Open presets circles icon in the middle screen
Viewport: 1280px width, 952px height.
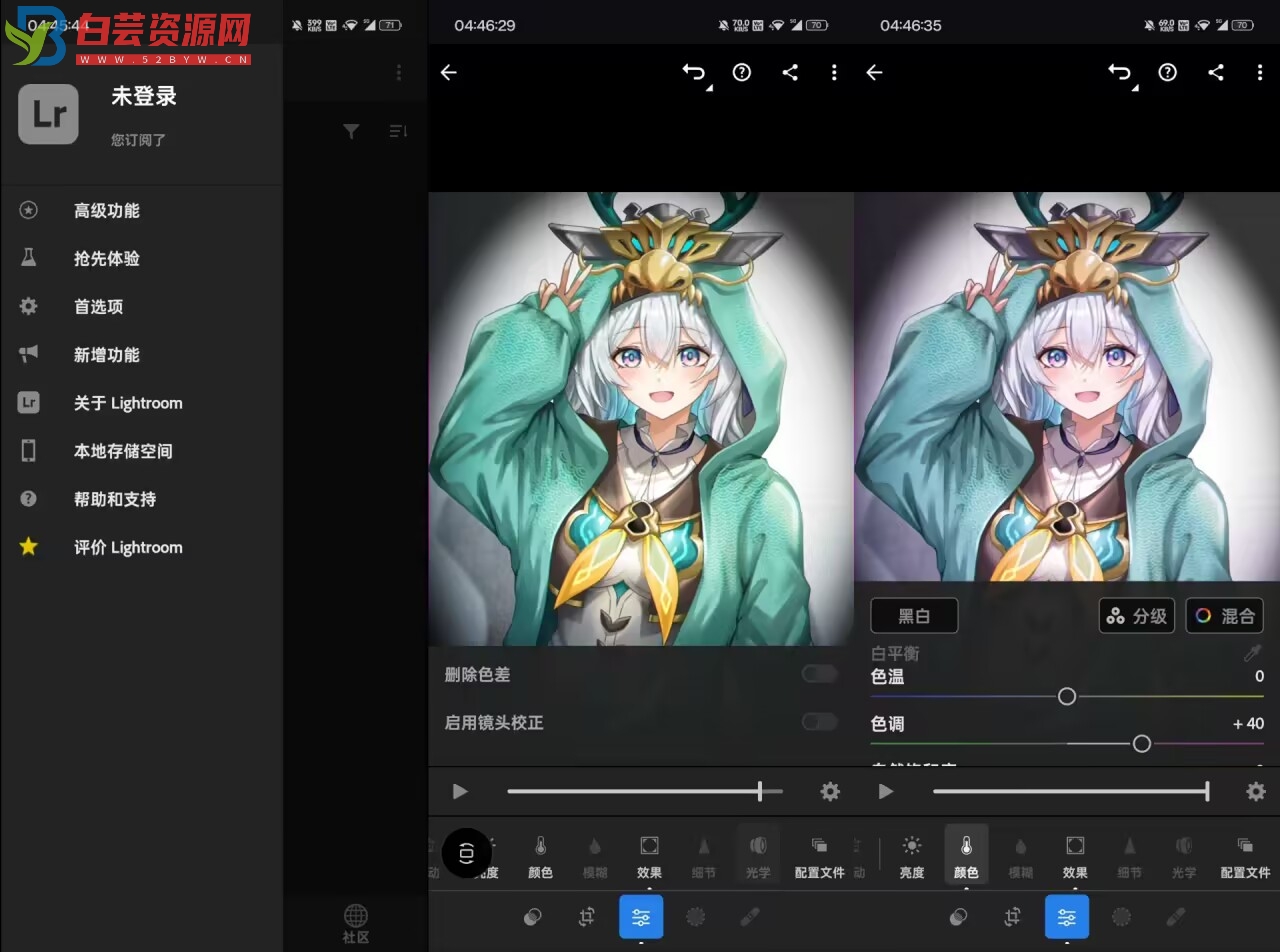click(533, 916)
